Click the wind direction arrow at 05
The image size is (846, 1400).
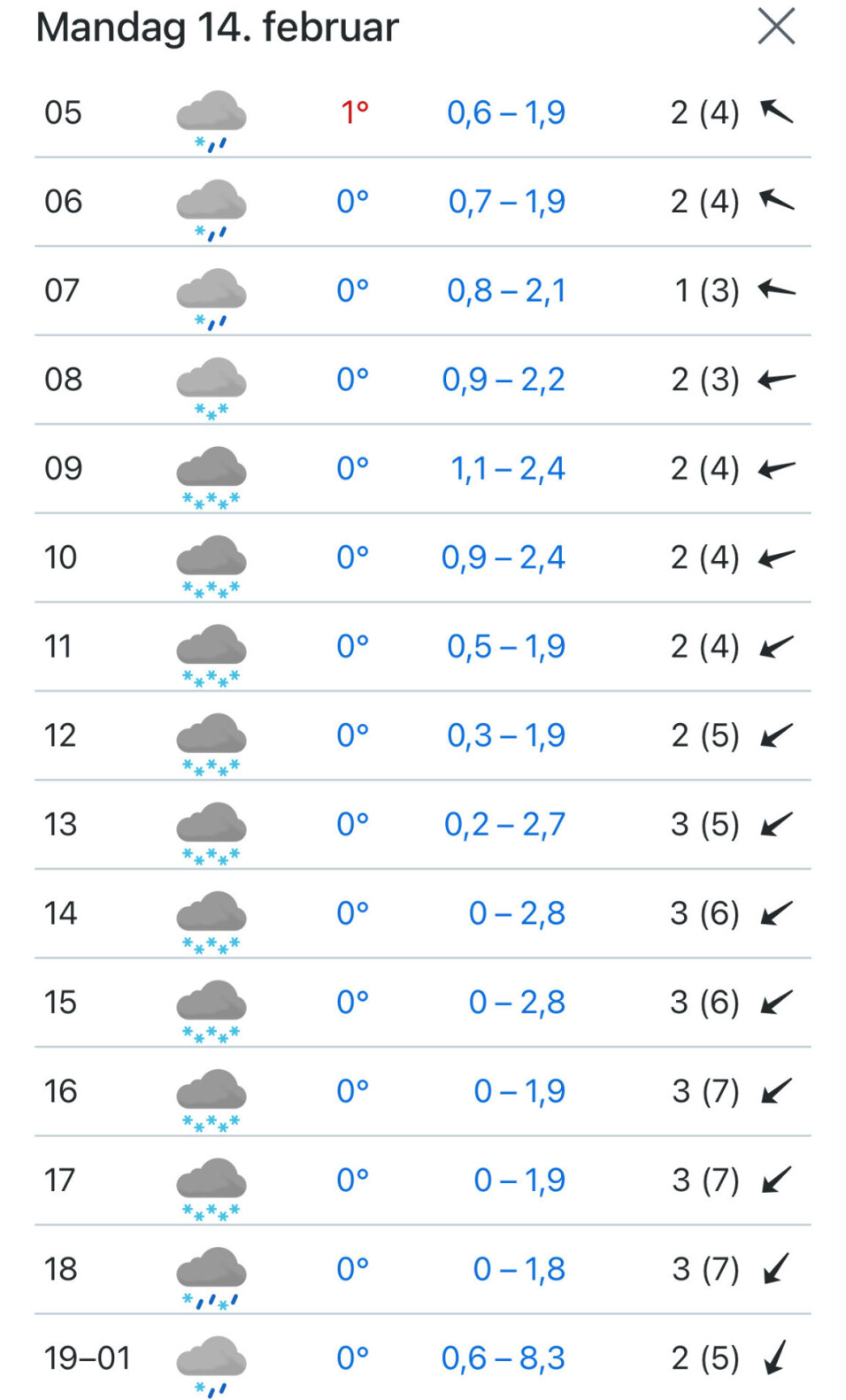tap(776, 112)
